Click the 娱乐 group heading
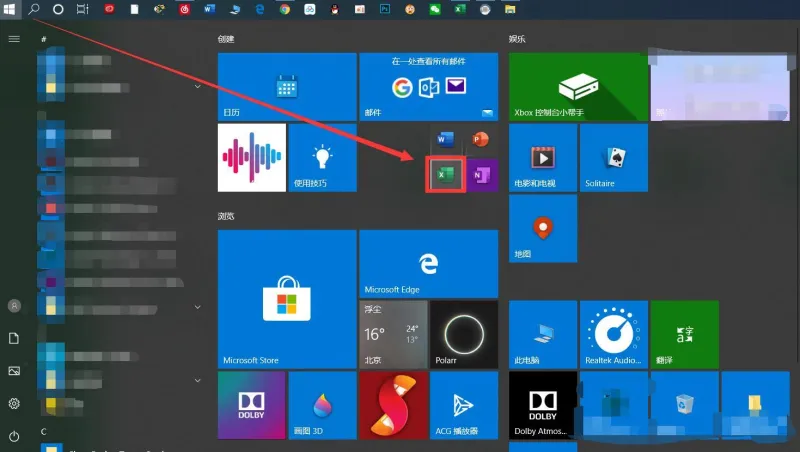 pyautogui.click(x=517, y=39)
